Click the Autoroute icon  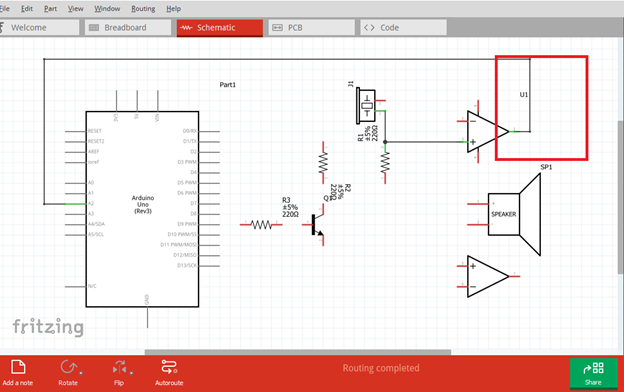point(169,367)
